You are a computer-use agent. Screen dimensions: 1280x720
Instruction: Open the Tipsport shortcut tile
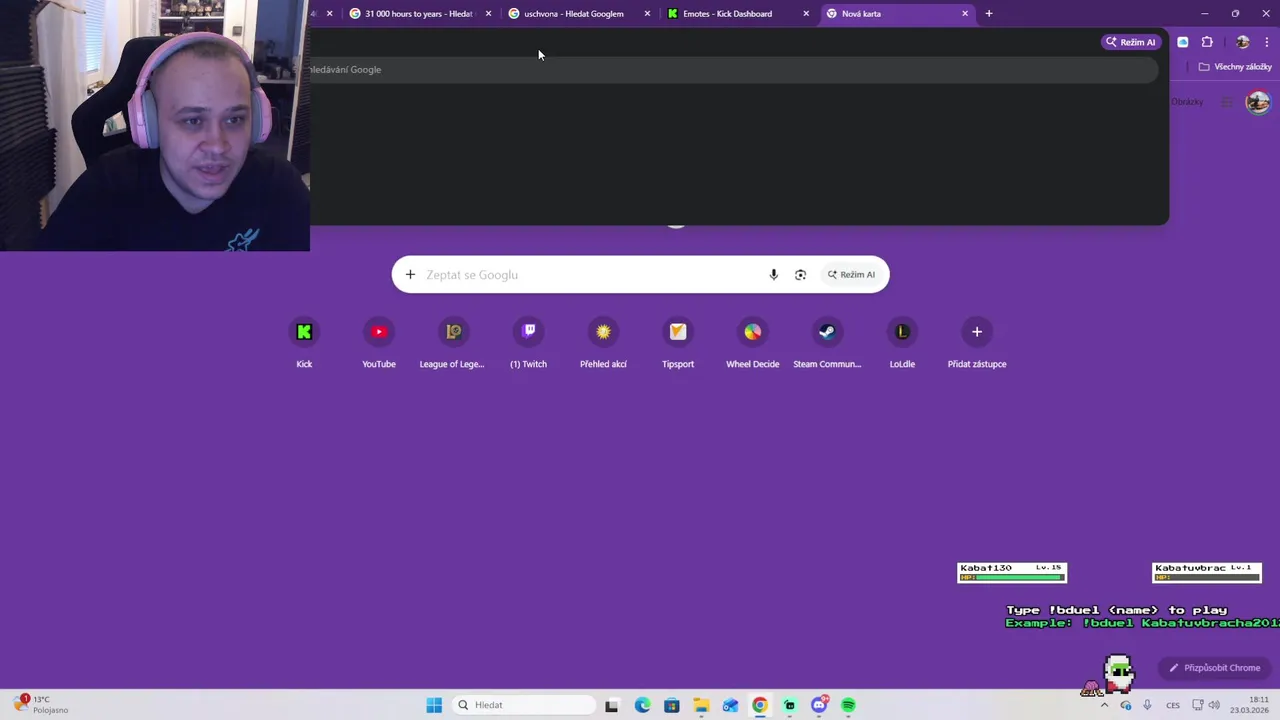678,343
